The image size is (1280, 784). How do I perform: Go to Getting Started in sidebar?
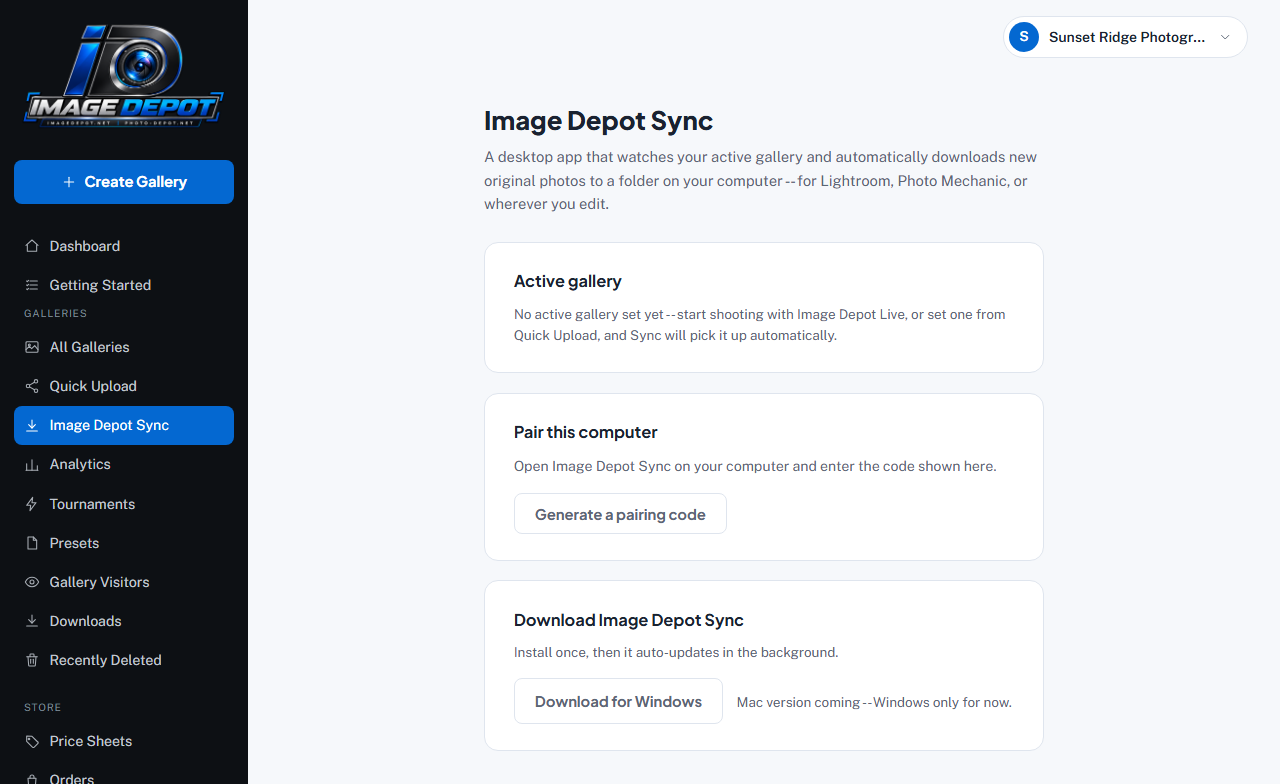point(124,285)
